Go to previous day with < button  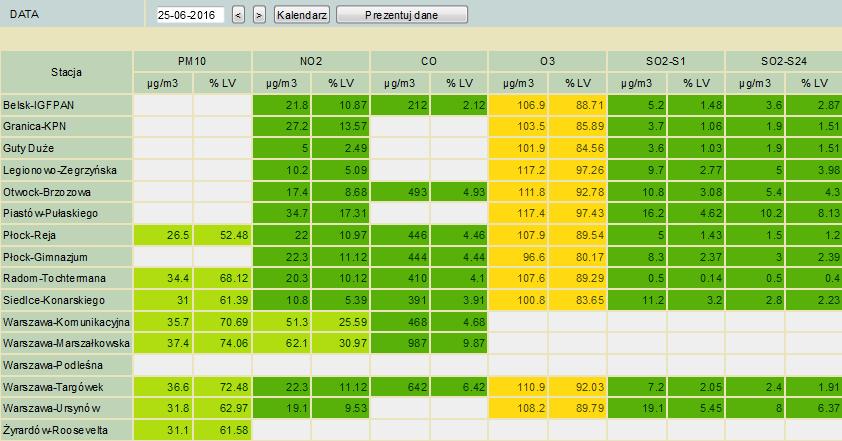pyautogui.click(x=238, y=15)
